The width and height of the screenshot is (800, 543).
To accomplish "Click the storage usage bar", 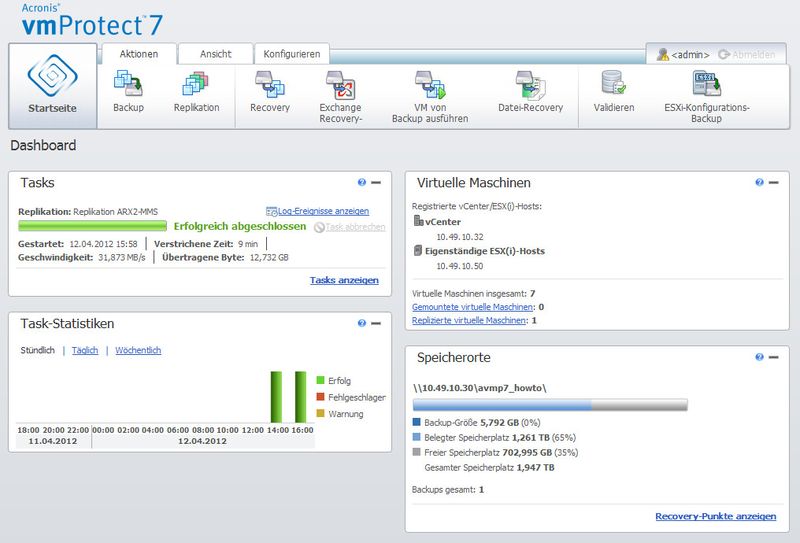I will click(550, 405).
